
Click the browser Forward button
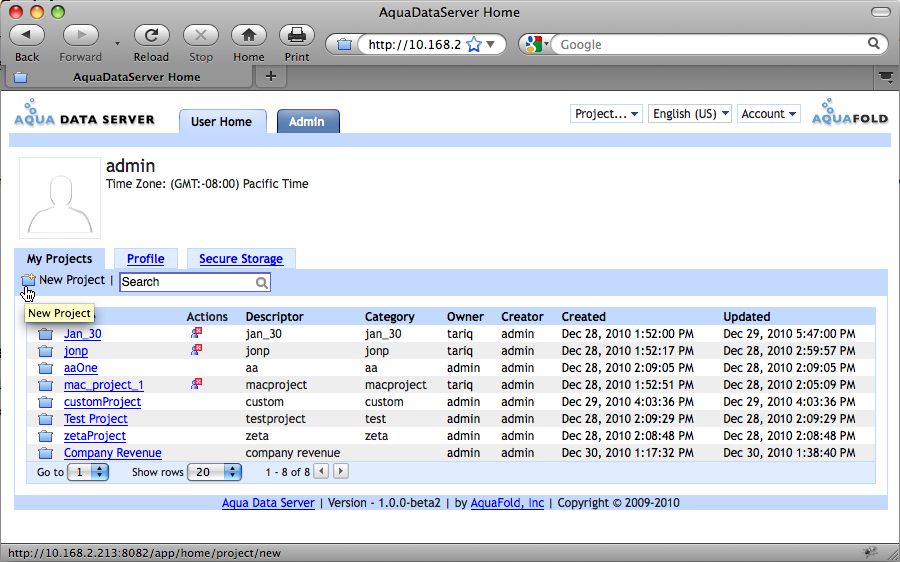(x=80, y=36)
